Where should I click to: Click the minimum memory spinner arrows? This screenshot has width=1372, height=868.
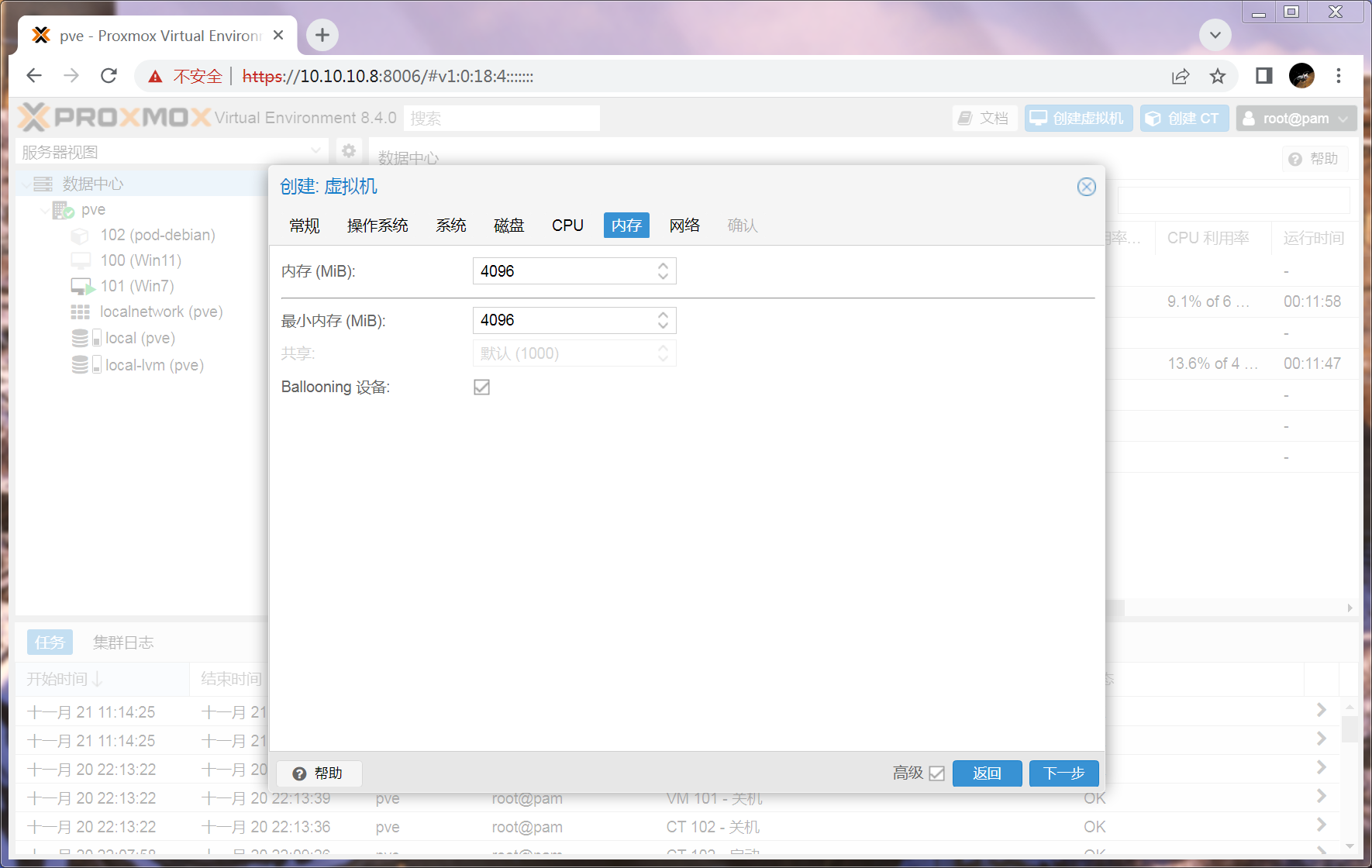[663, 320]
